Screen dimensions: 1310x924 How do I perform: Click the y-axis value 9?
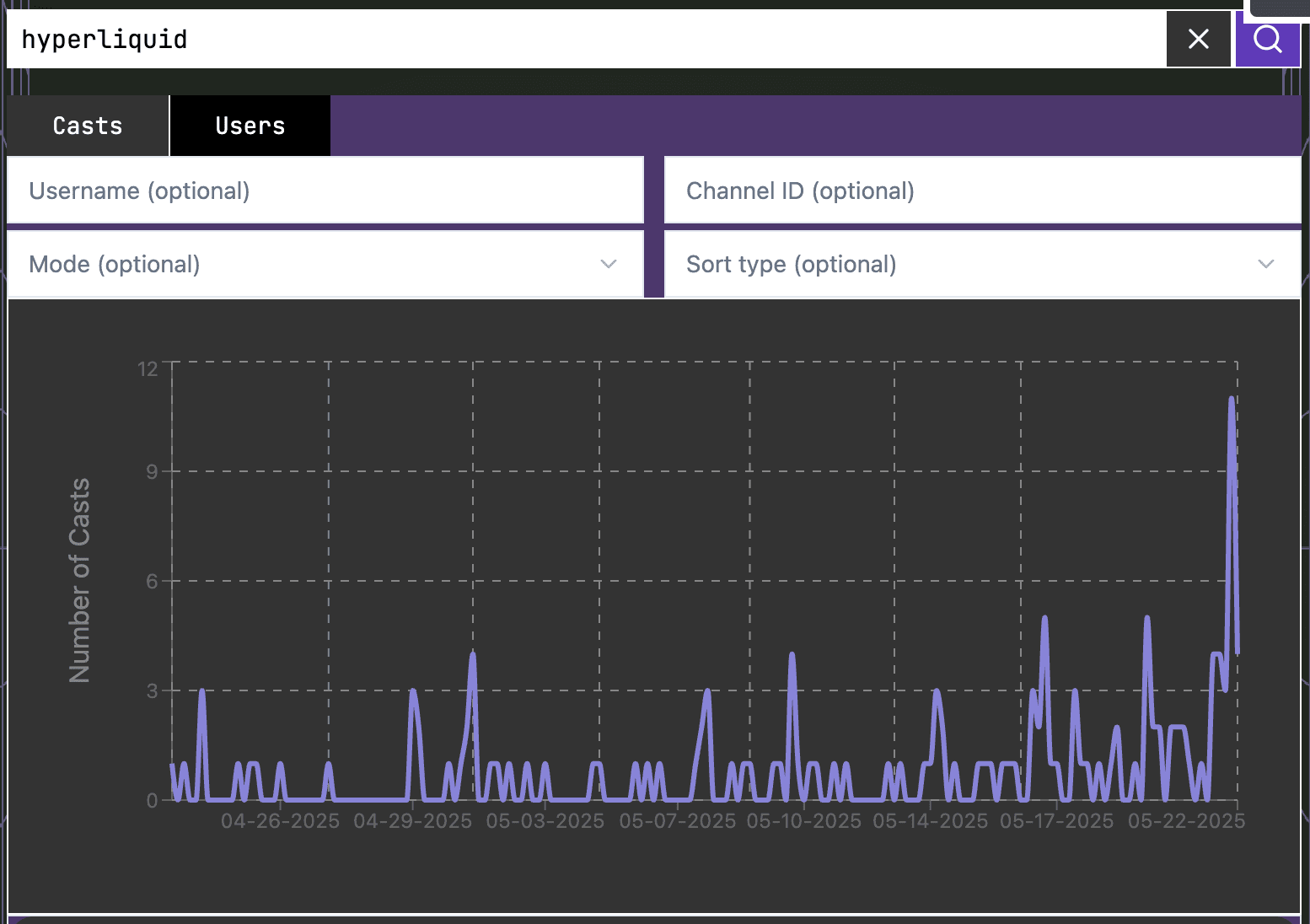coord(152,471)
